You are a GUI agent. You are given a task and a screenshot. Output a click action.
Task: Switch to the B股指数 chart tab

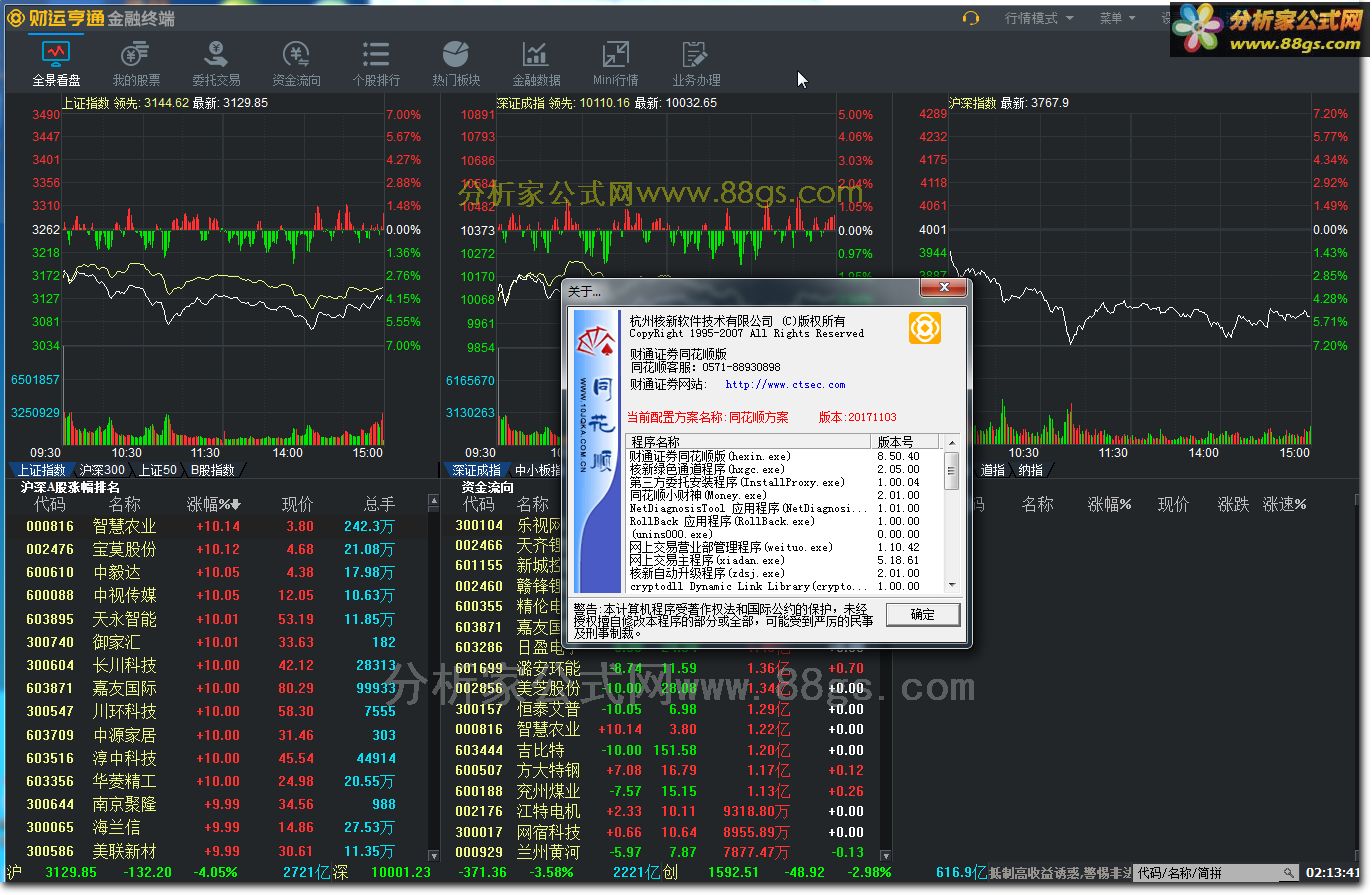[213, 470]
